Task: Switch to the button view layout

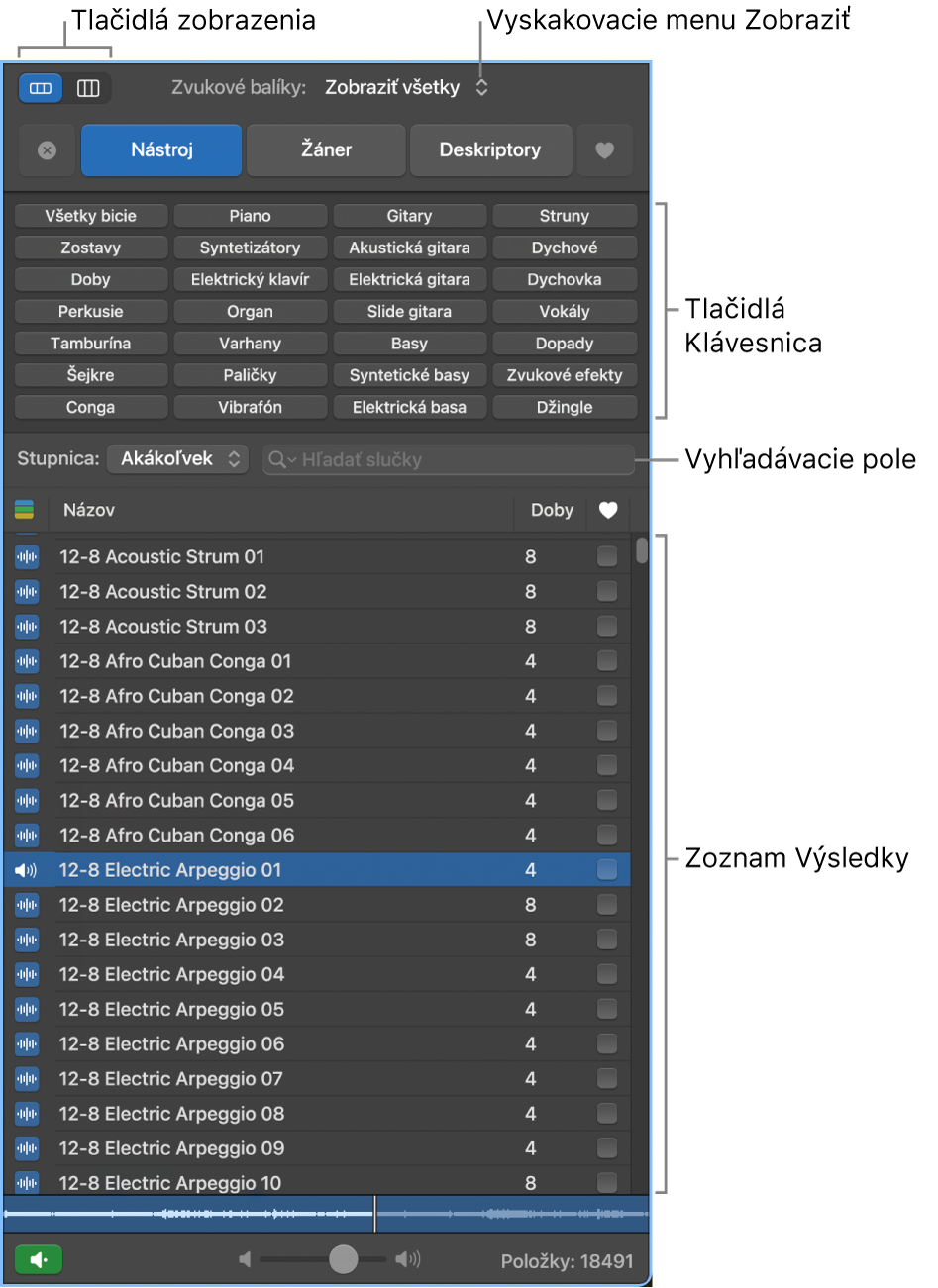Action: click(39, 88)
